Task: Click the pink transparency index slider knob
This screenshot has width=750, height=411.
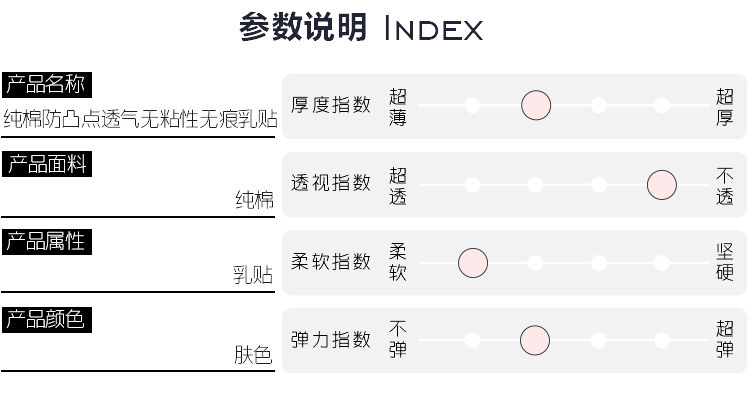Action: (661, 185)
